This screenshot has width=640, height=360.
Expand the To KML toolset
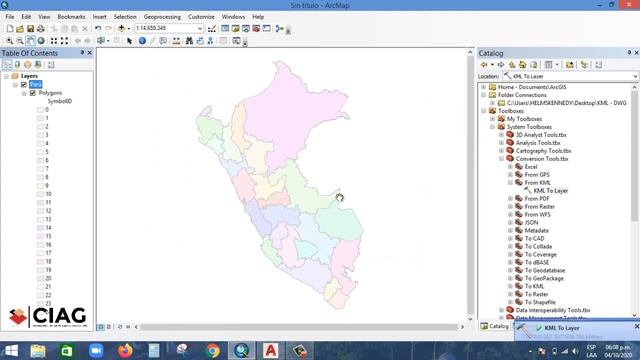point(510,287)
